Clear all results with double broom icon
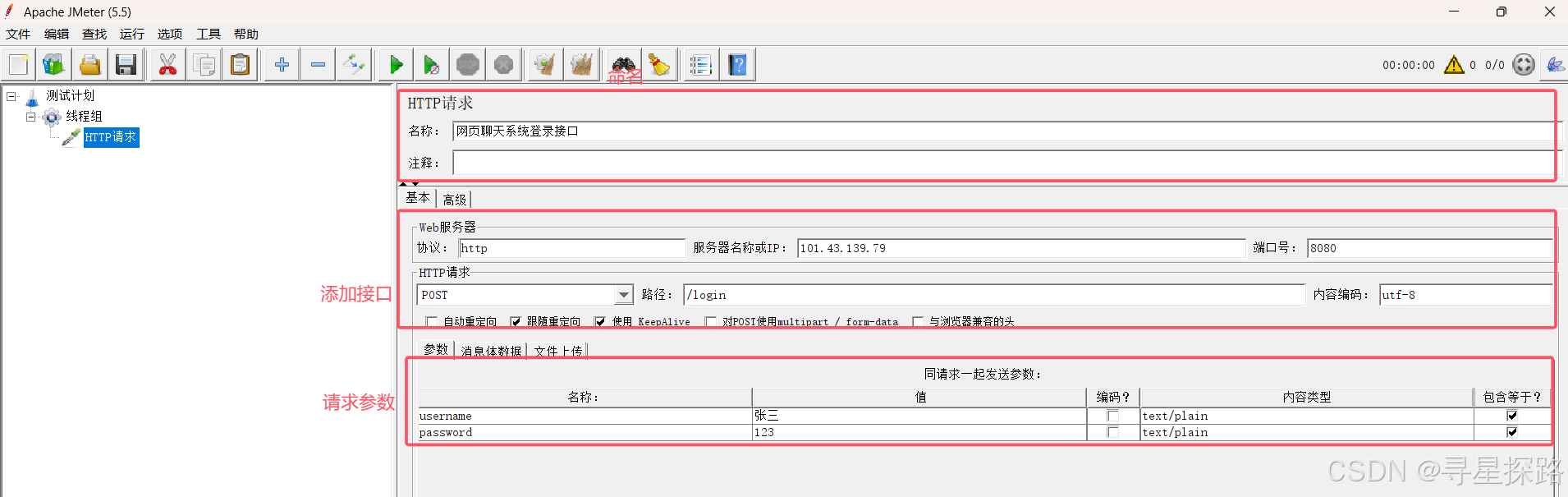Viewport: 1568px width, 497px height. pyautogui.click(x=581, y=64)
